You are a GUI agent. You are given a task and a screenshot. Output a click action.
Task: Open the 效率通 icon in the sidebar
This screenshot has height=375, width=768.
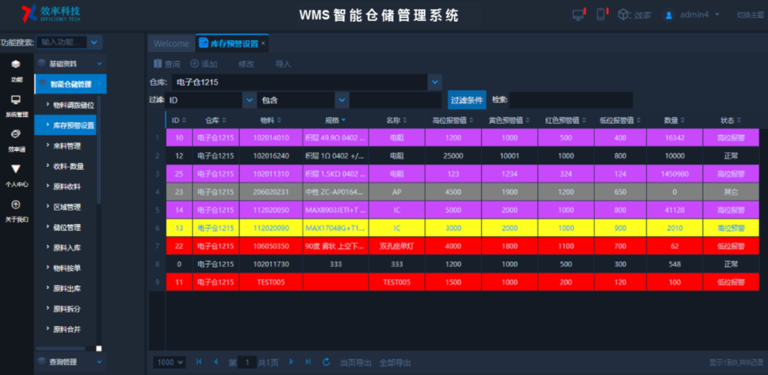[16, 134]
